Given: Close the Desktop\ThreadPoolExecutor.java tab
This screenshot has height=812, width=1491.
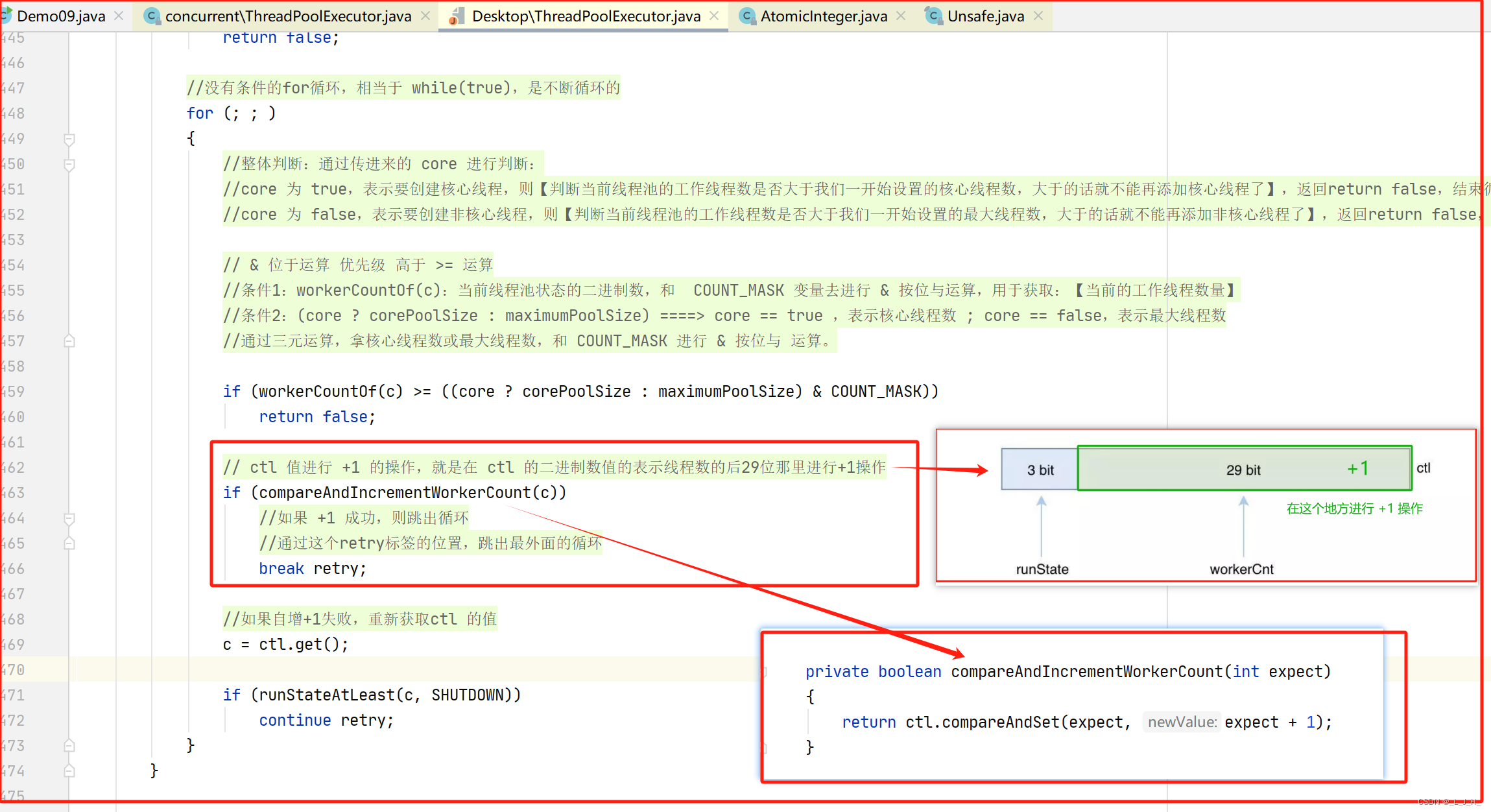Looking at the screenshot, I should 714,16.
